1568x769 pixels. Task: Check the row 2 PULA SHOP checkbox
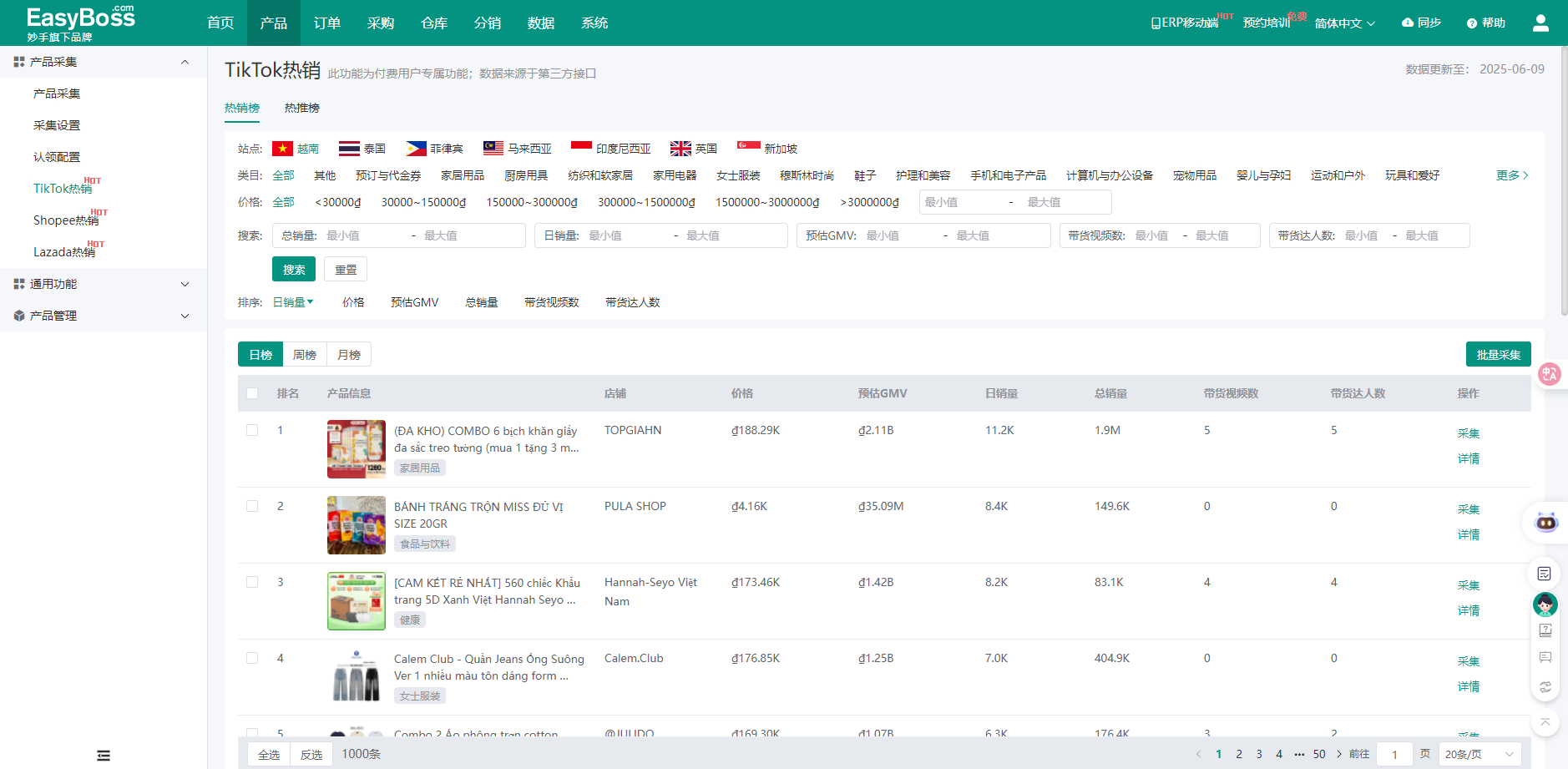coord(252,506)
